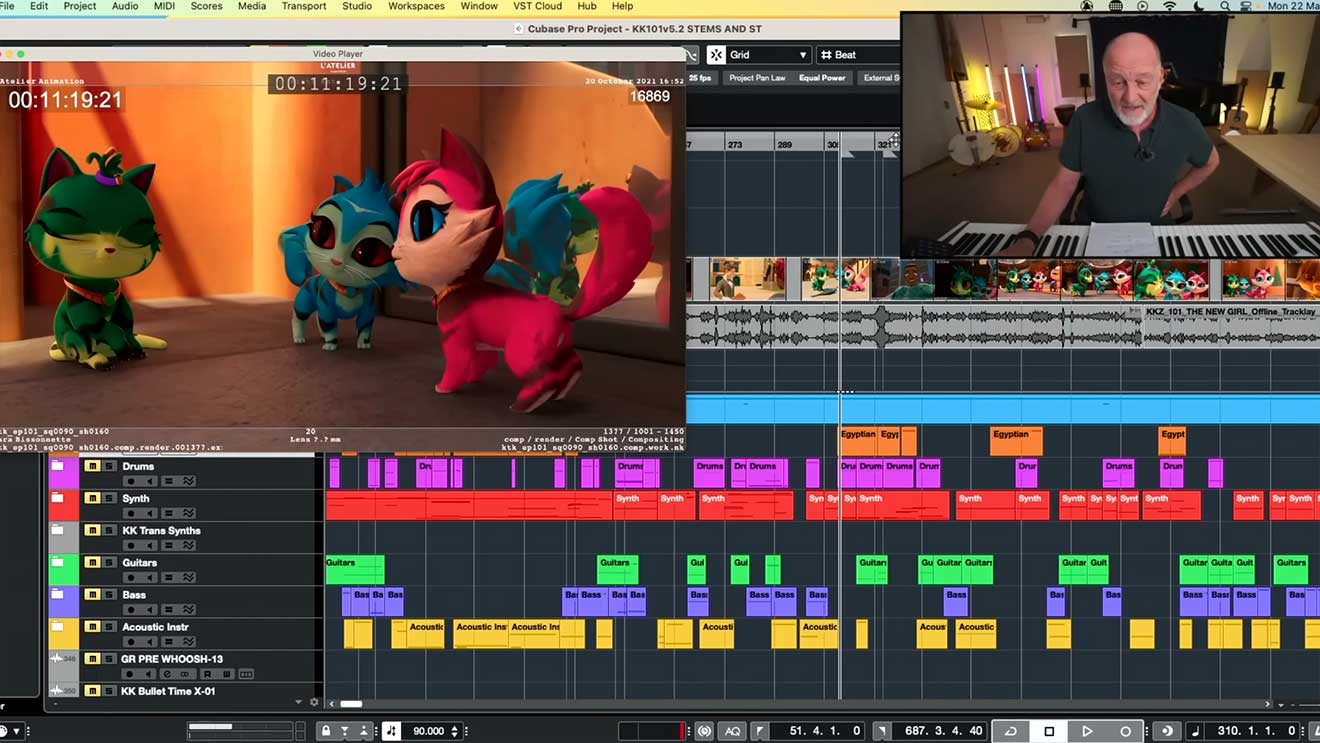This screenshot has height=743, width=1320.
Task: Toggle monitor on the Drums track
Action: [x=149, y=481]
